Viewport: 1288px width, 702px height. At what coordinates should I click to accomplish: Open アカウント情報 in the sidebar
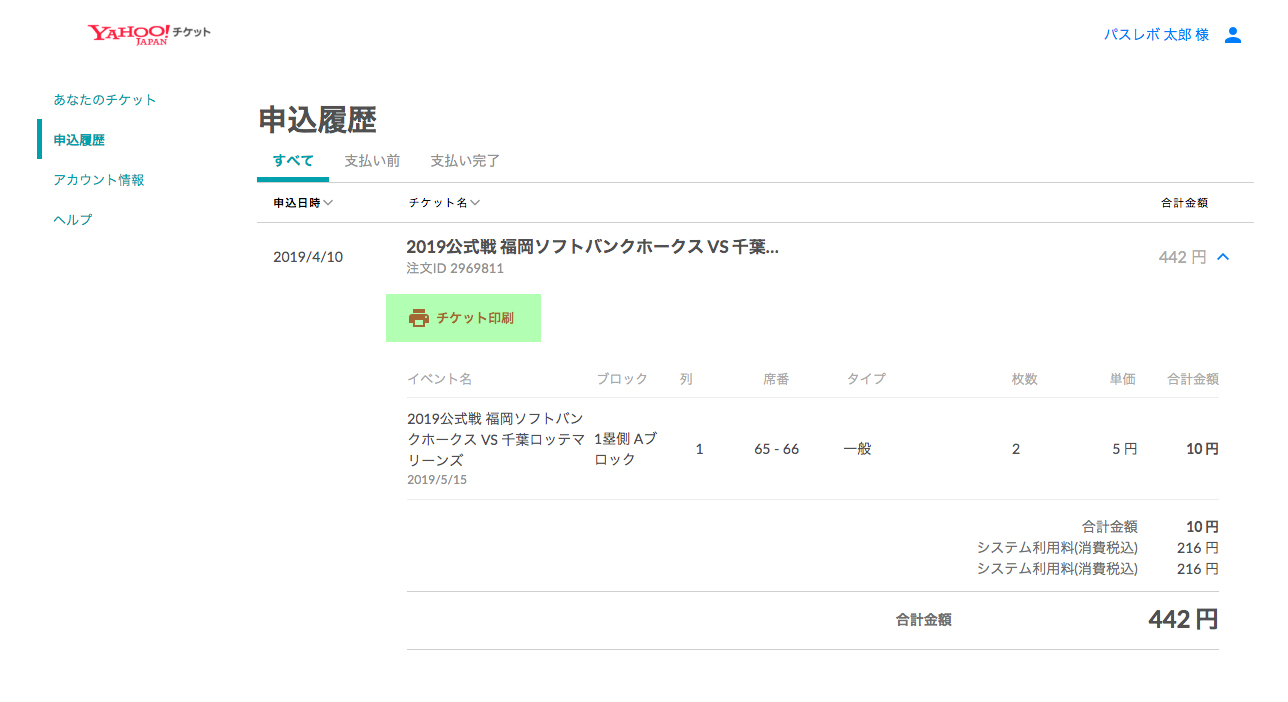(x=99, y=180)
